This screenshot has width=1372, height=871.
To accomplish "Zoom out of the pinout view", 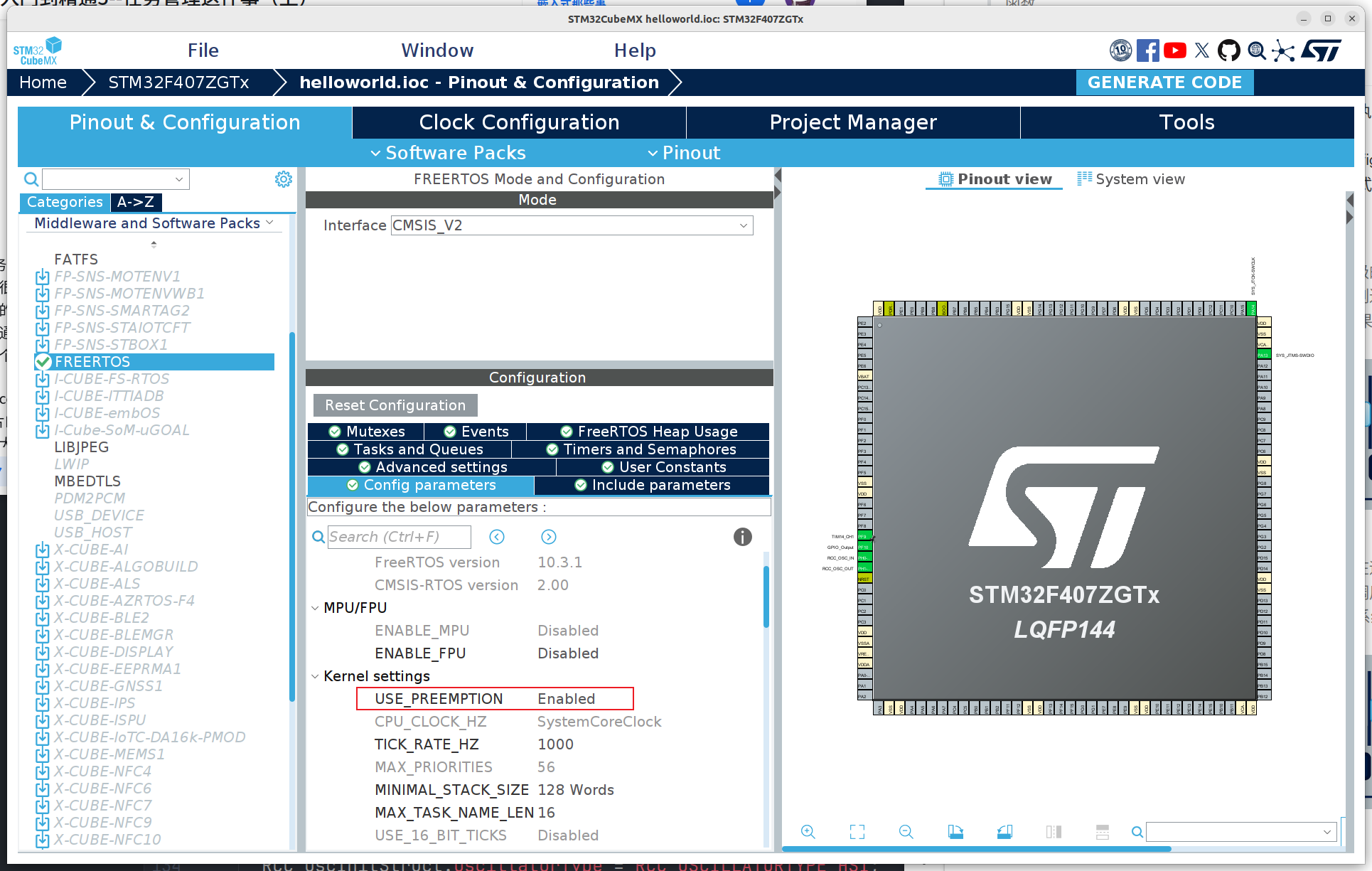I will point(906,831).
